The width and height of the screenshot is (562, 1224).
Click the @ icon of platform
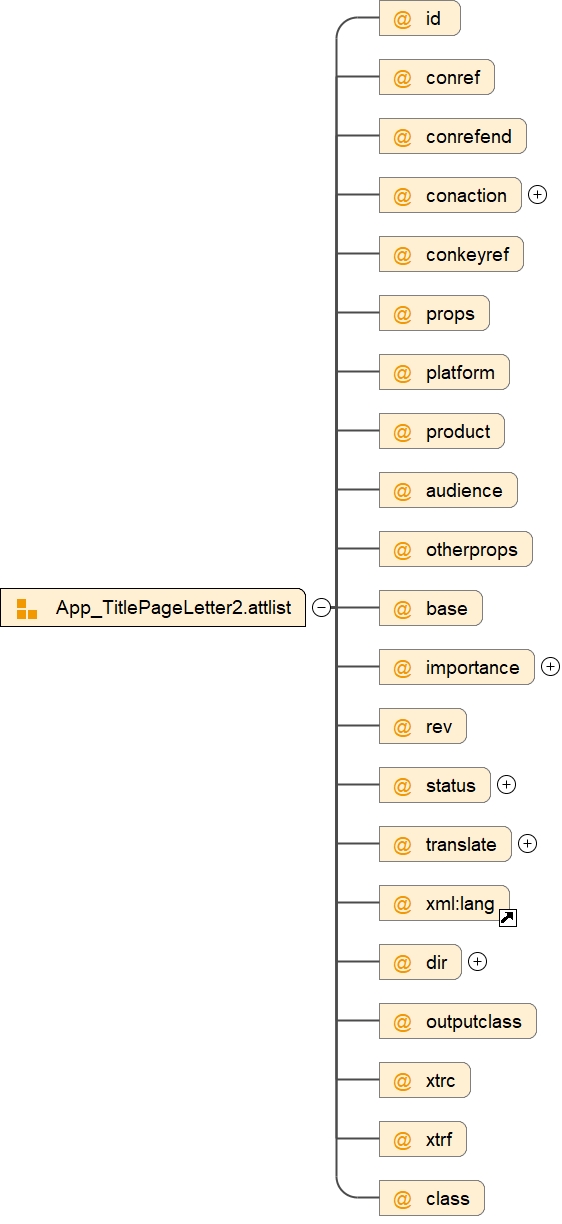(403, 373)
